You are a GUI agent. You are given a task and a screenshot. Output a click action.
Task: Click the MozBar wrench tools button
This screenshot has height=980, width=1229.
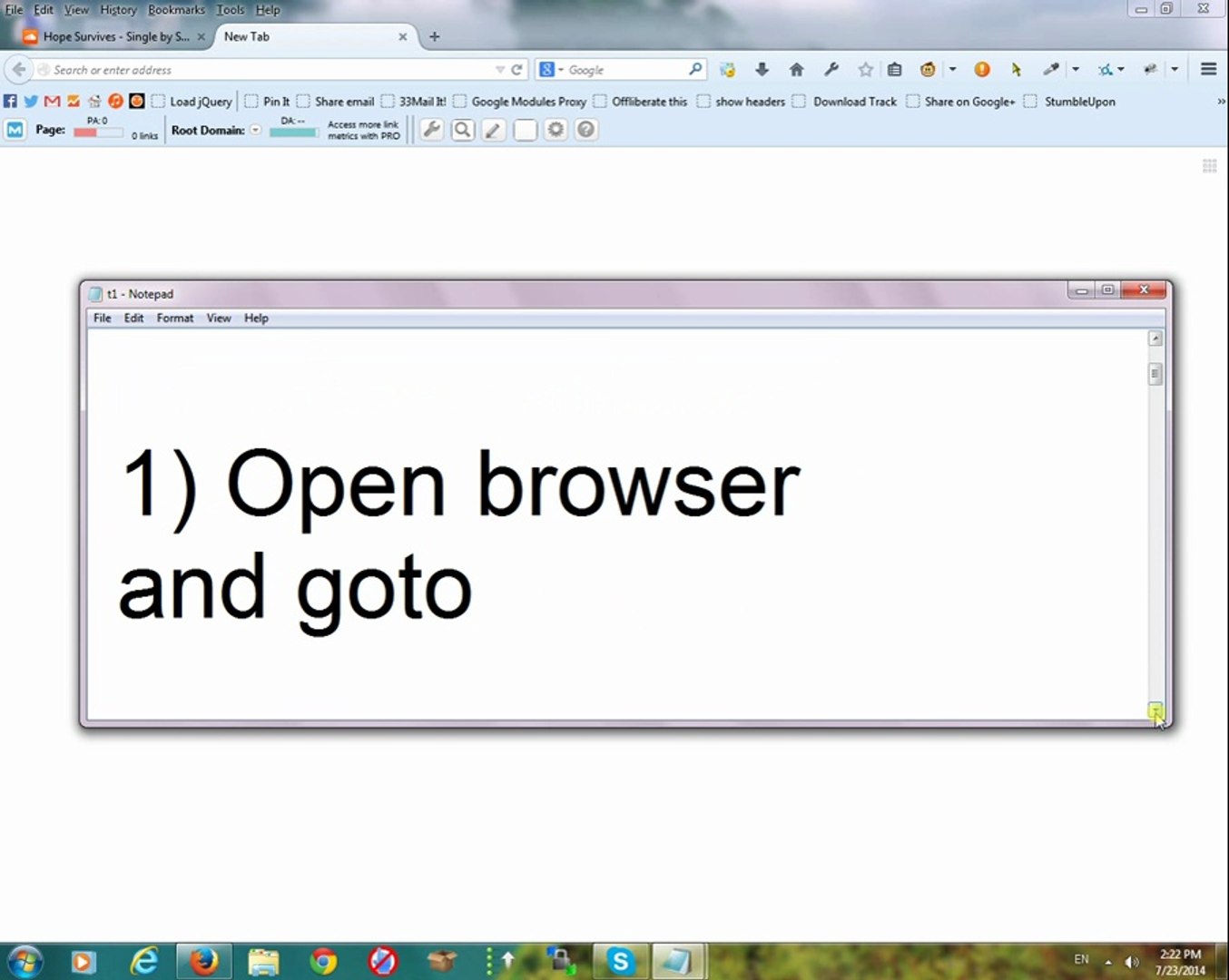(x=432, y=130)
